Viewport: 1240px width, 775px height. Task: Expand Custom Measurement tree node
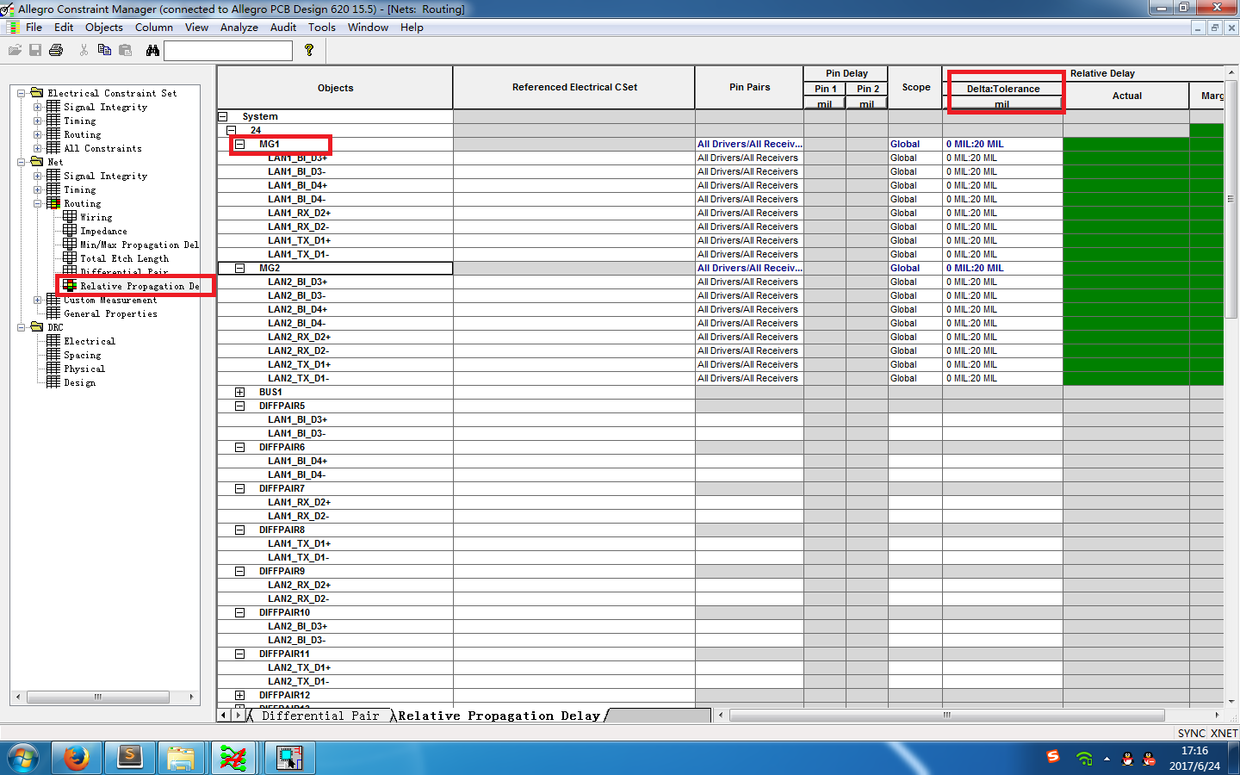pyautogui.click(x=38, y=300)
